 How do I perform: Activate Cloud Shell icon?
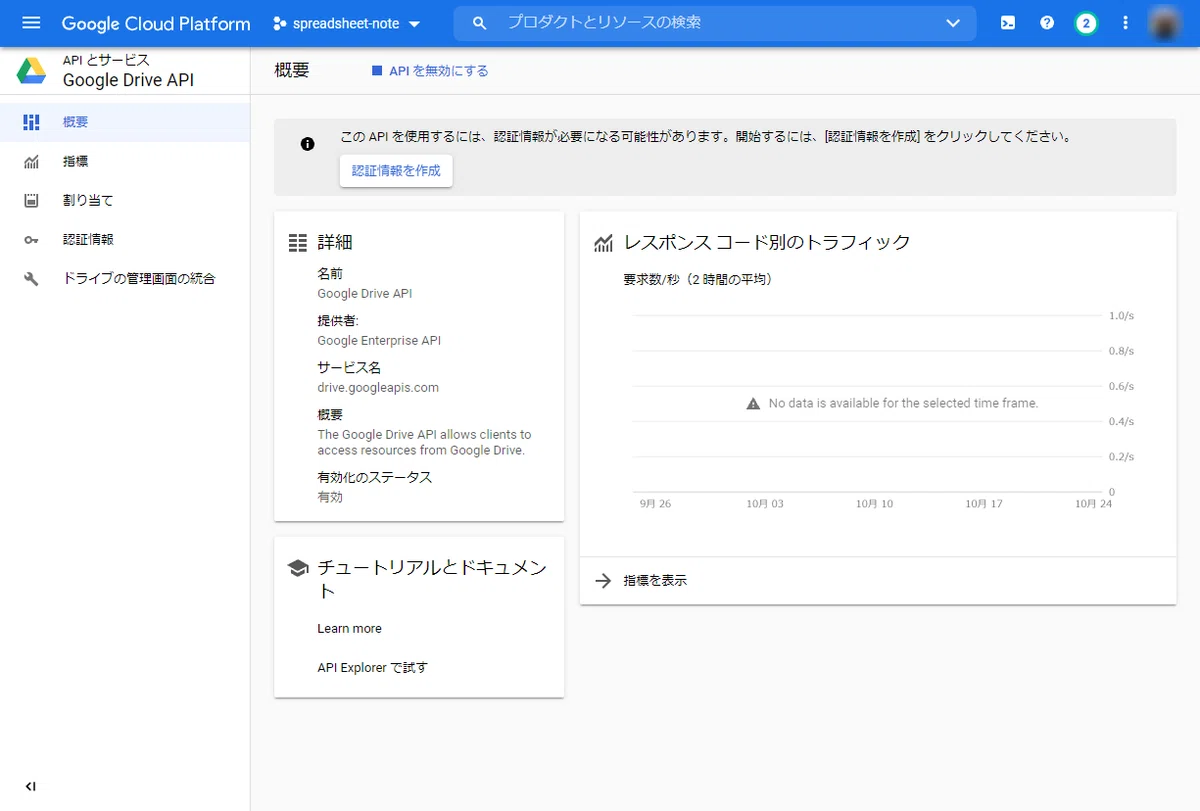coord(1008,23)
